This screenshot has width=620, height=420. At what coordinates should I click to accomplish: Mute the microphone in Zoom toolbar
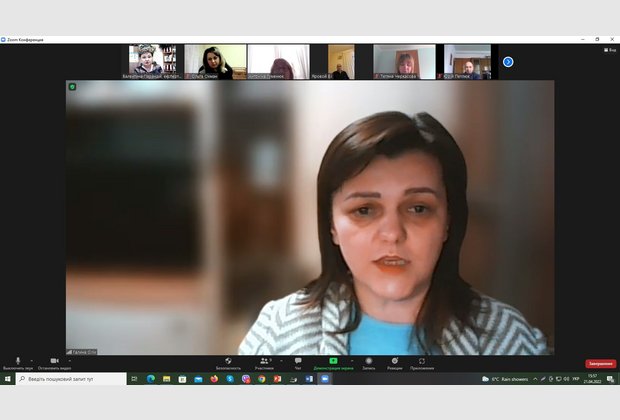click(x=17, y=360)
